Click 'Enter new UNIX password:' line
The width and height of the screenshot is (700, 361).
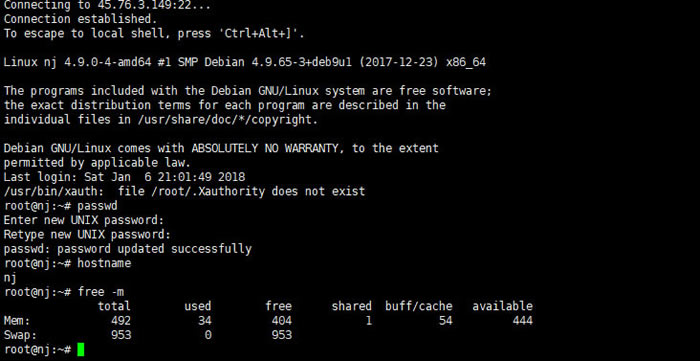click(84, 220)
